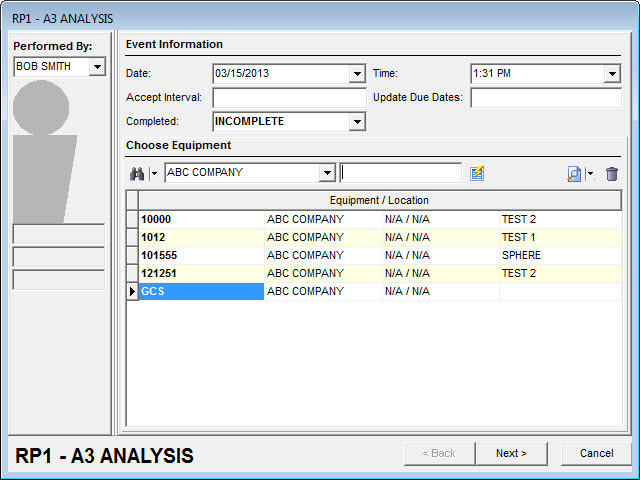The image size is (640, 480).
Task: Click the magnifier preview icon
Action: [574, 173]
